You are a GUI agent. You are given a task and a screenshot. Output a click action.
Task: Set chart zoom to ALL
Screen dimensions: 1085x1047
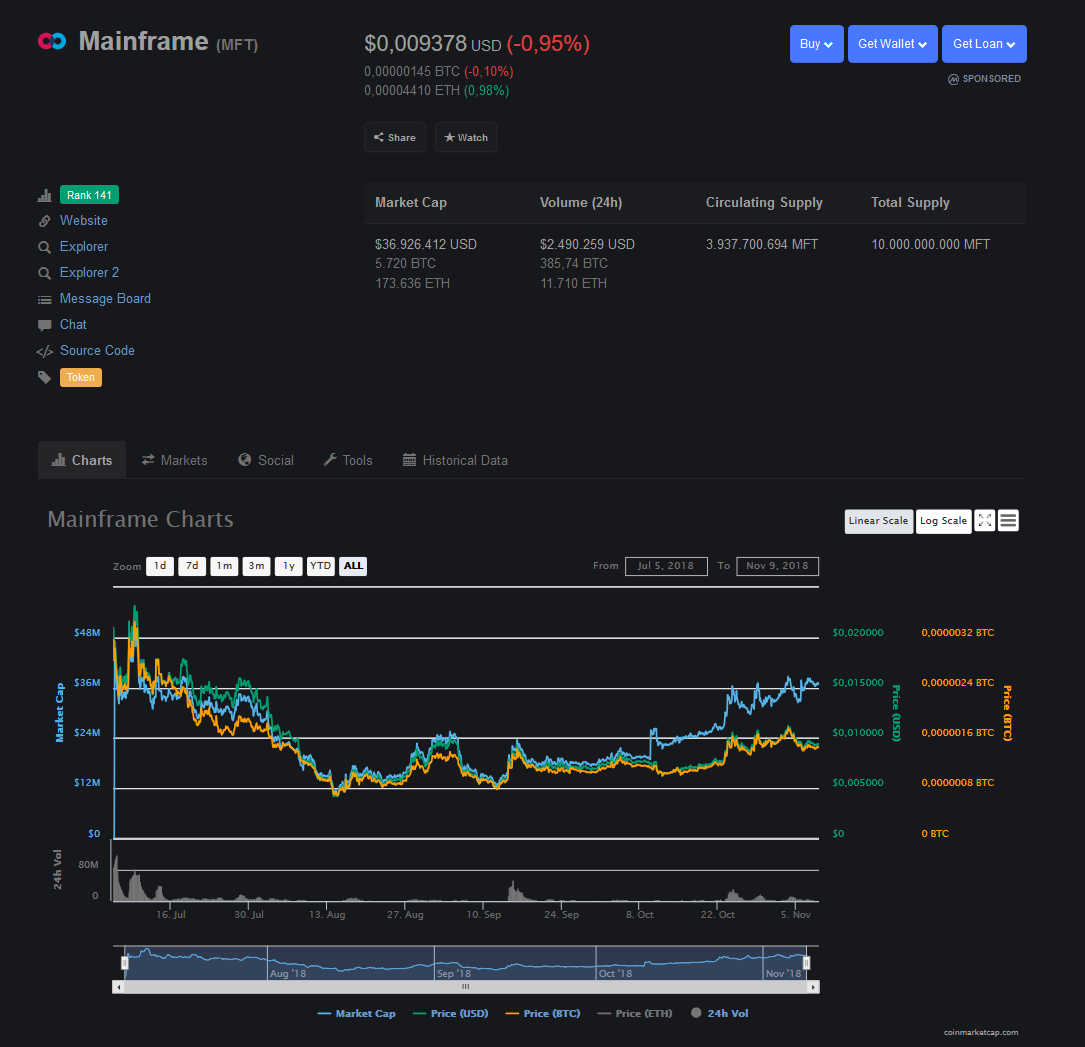(x=353, y=566)
